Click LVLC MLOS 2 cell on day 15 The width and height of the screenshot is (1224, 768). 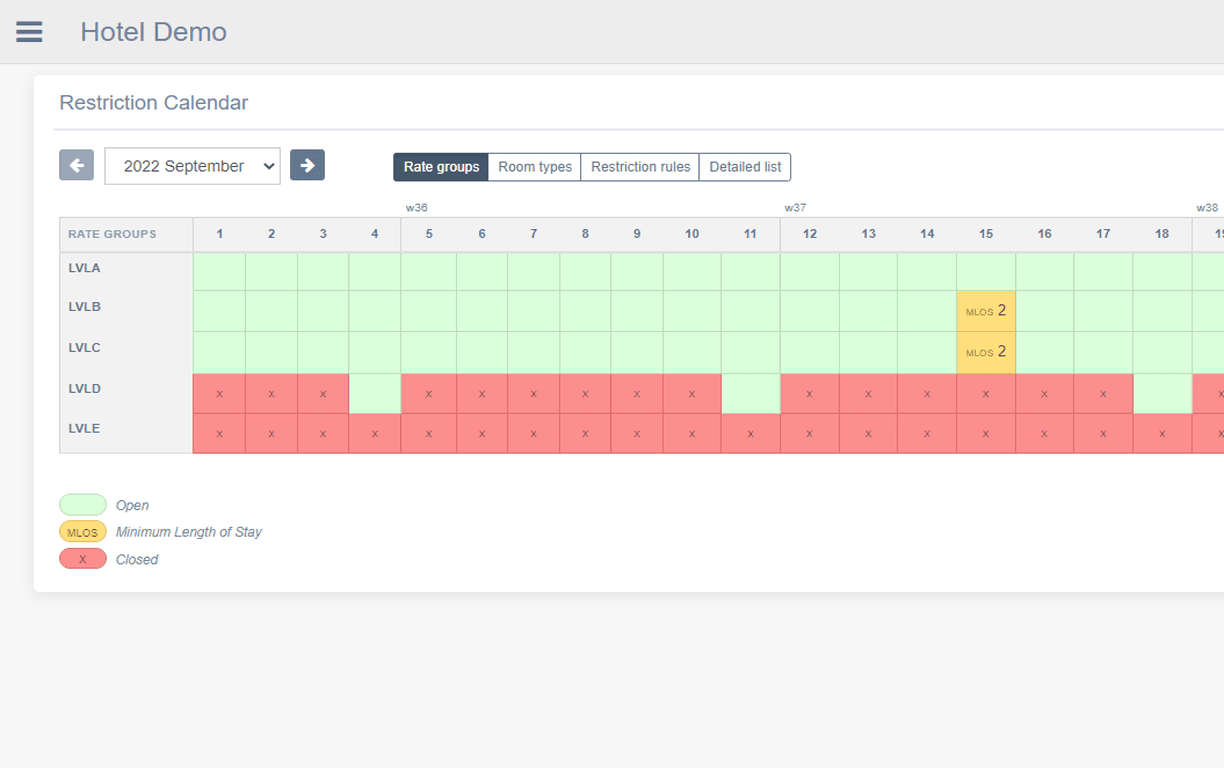pos(986,352)
